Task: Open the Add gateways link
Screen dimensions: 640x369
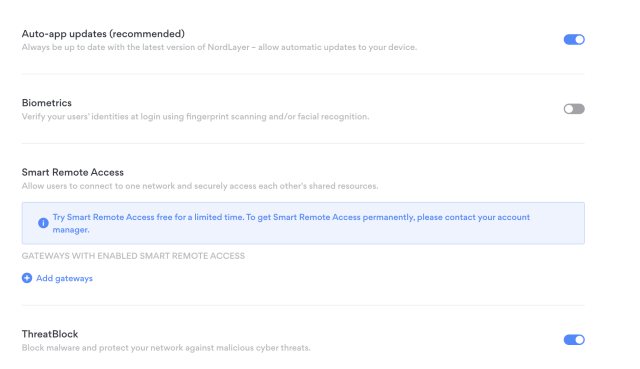Action: [64, 278]
